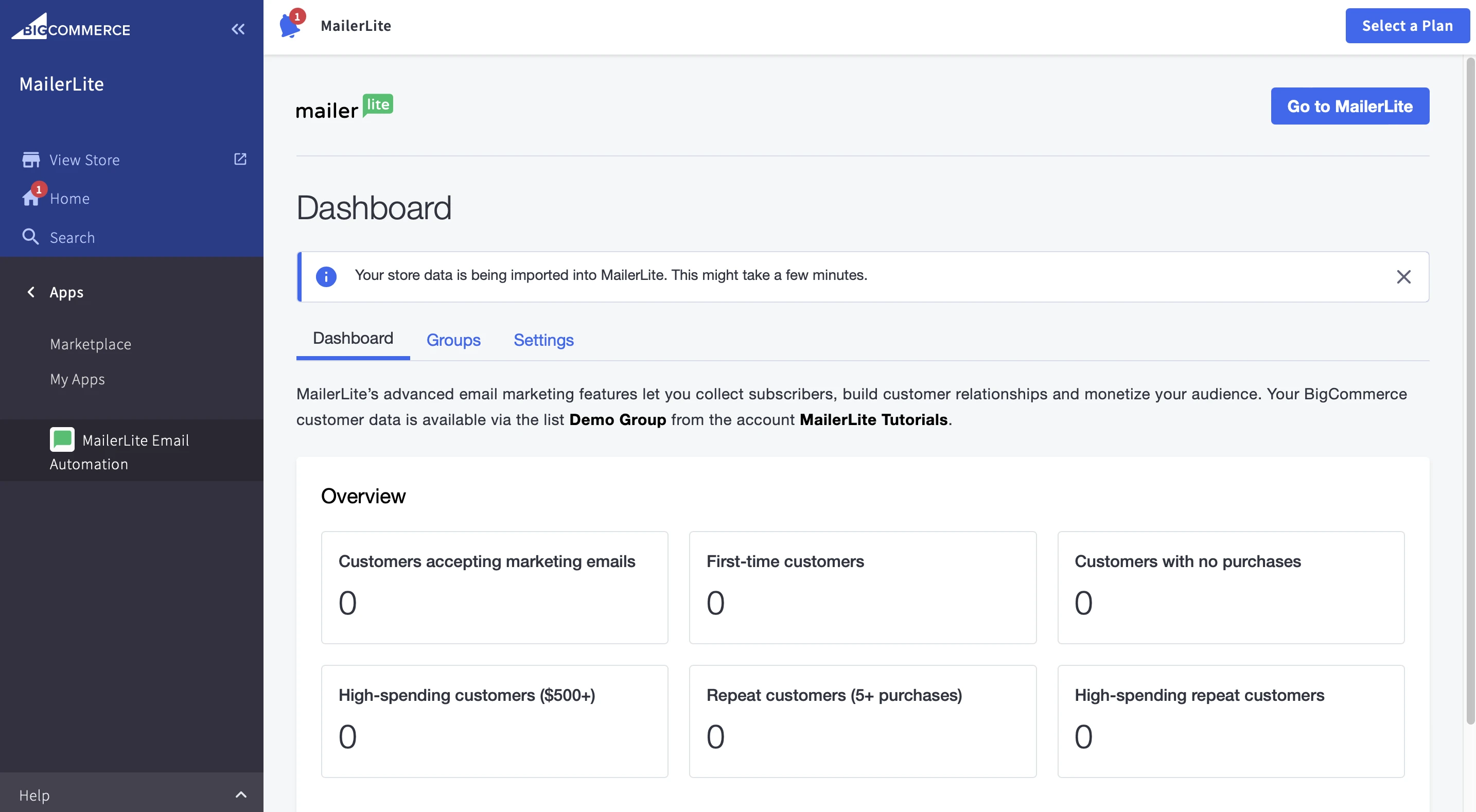Viewport: 1476px width, 812px height.
Task: Open the external link icon beside View Store
Action: click(240, 158)
